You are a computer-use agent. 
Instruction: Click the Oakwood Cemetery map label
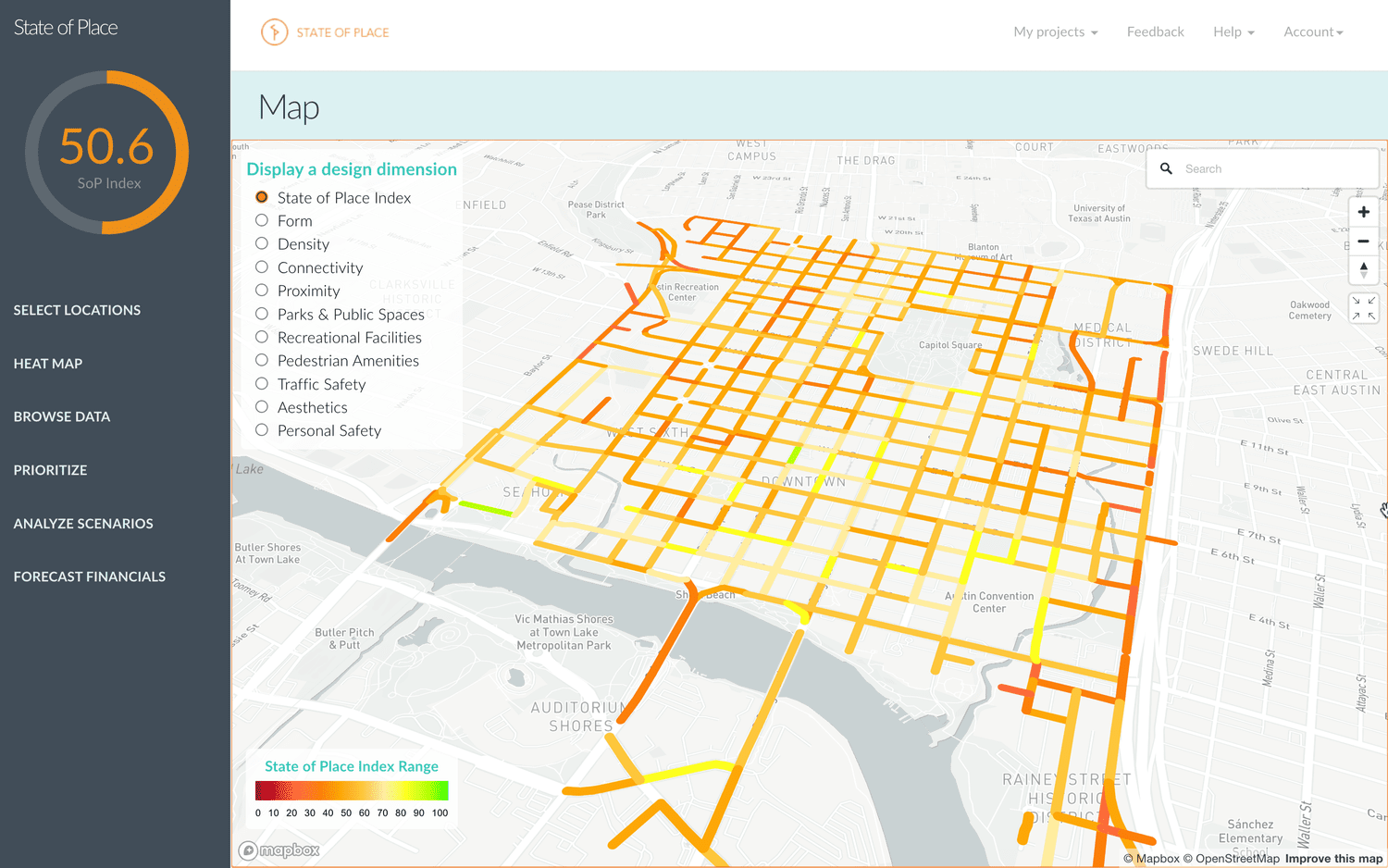click(x=1310, y=310)
